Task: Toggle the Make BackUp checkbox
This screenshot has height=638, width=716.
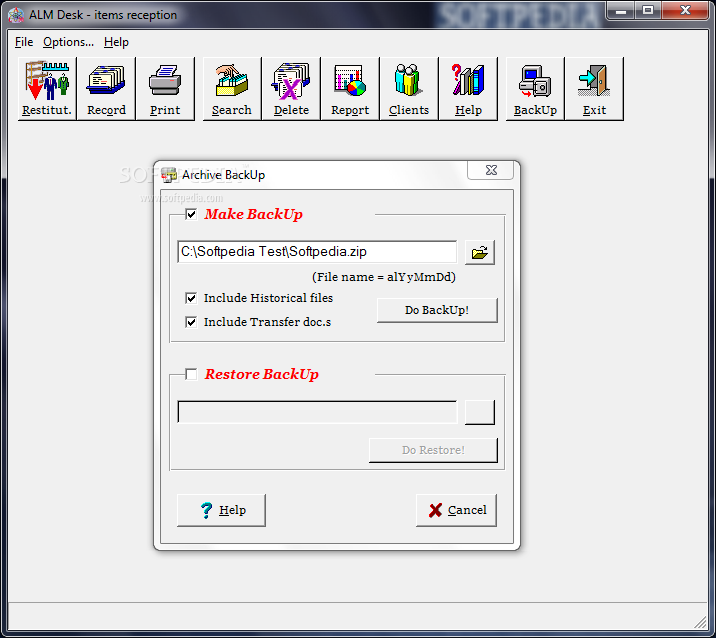Action: click(191, 214)
